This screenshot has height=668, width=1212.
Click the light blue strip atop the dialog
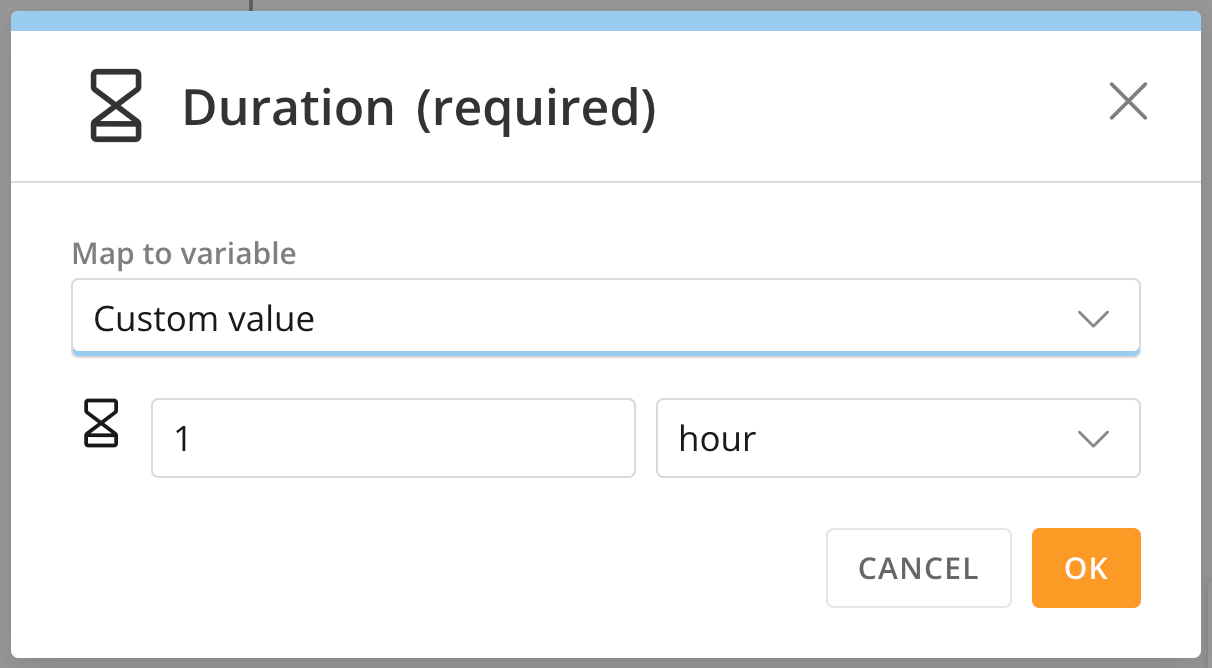pyautogui.click(x=606, y=21)
